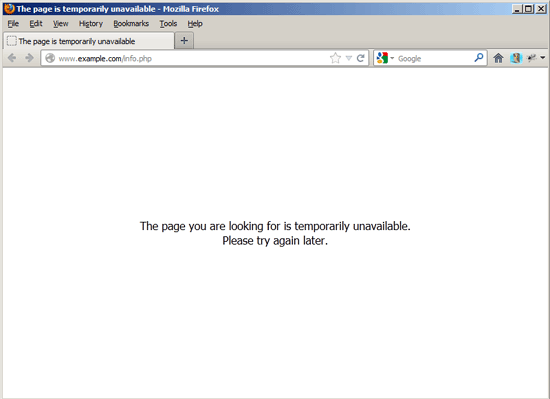
Task: Open the Bookmarks menu
Action: point(131,24)
